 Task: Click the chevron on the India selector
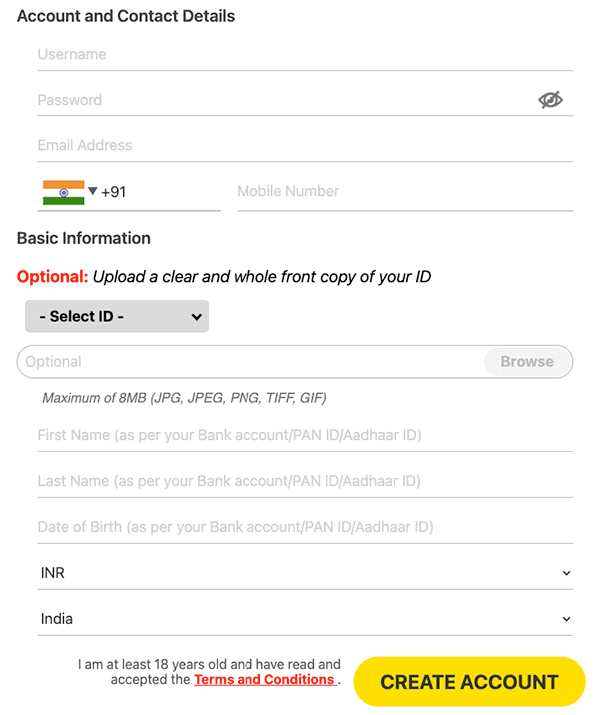point(566,620)
